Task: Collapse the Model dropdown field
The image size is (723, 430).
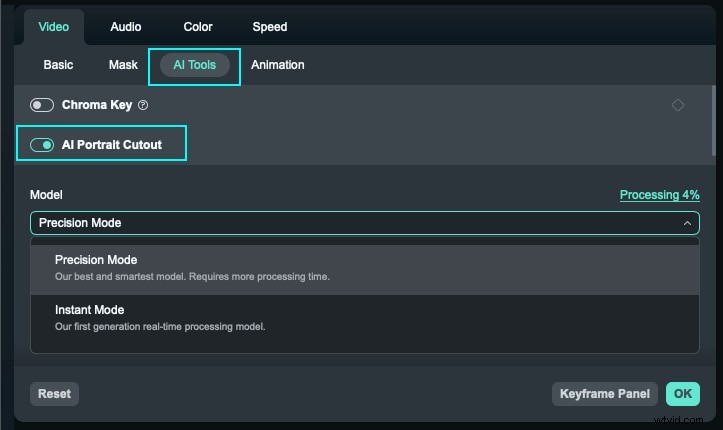Action: (365, 223)
